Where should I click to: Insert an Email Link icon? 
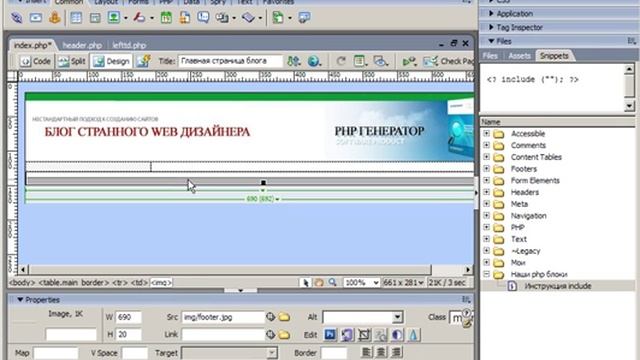36,18
